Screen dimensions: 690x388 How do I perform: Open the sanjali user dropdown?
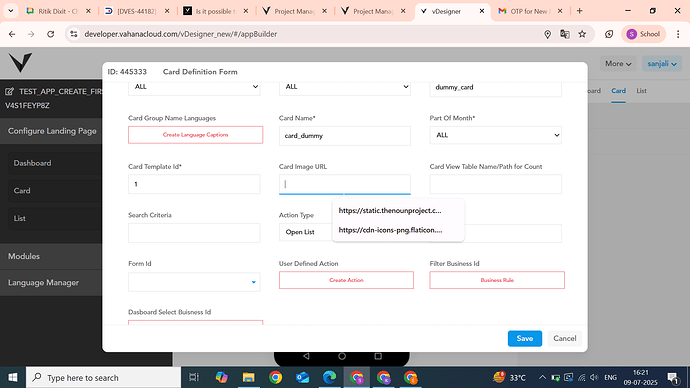pos(662,64)
